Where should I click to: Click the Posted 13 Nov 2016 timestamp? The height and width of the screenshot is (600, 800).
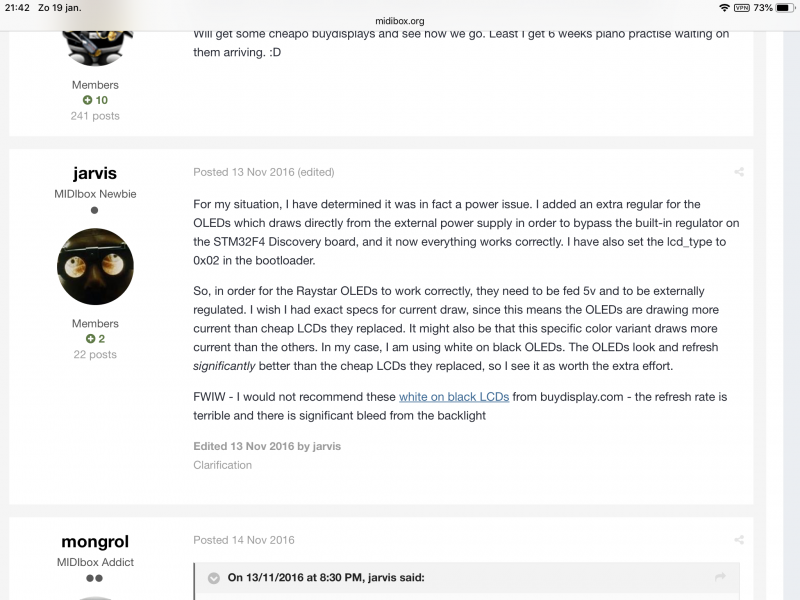point(243,172)
